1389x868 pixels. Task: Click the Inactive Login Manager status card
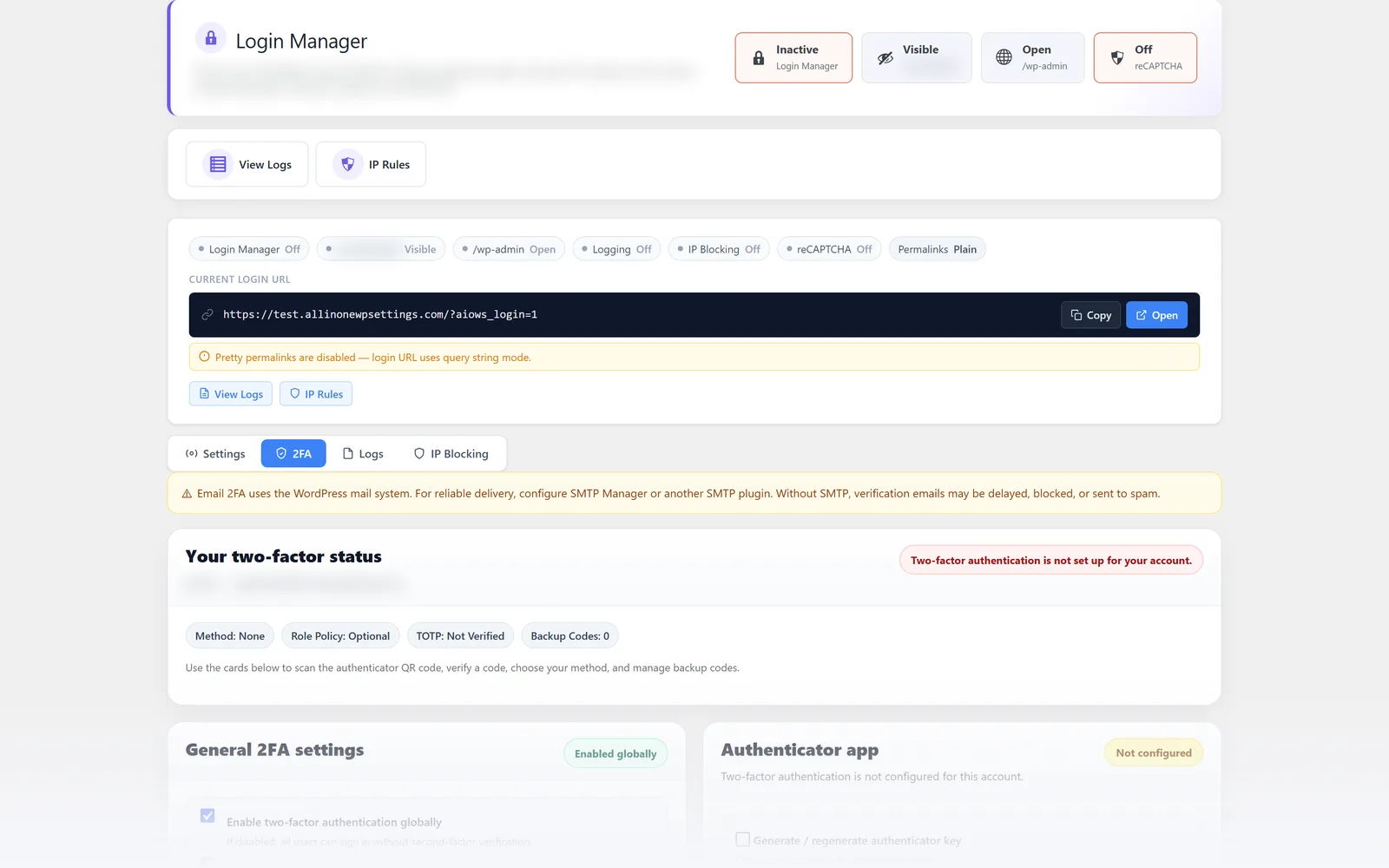tap(793, 58)
